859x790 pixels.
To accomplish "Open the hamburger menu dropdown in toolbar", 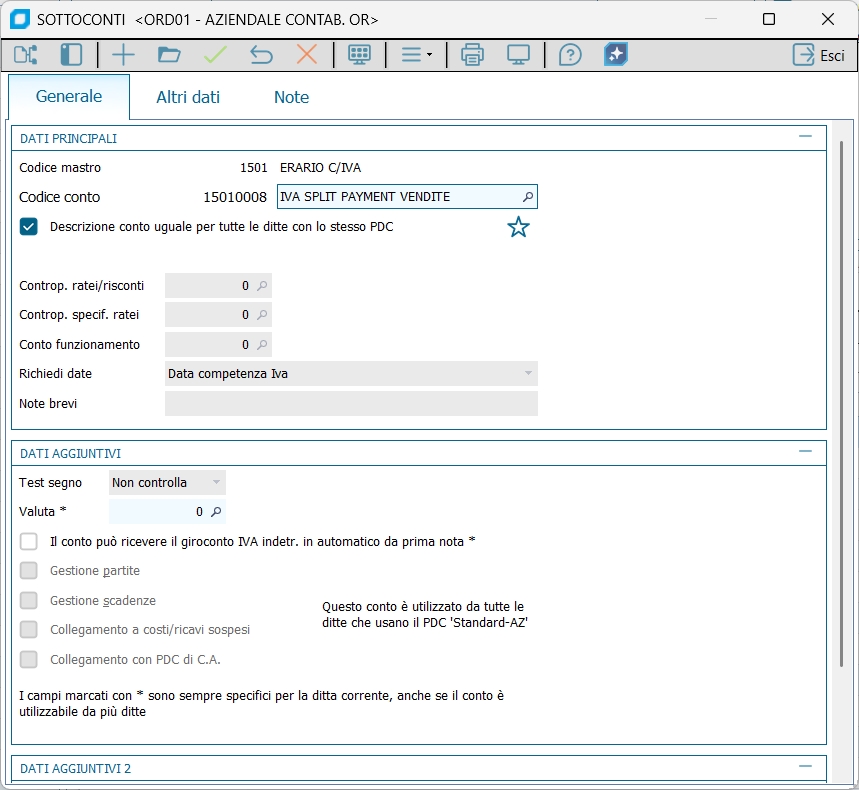I will coord(416,55).
